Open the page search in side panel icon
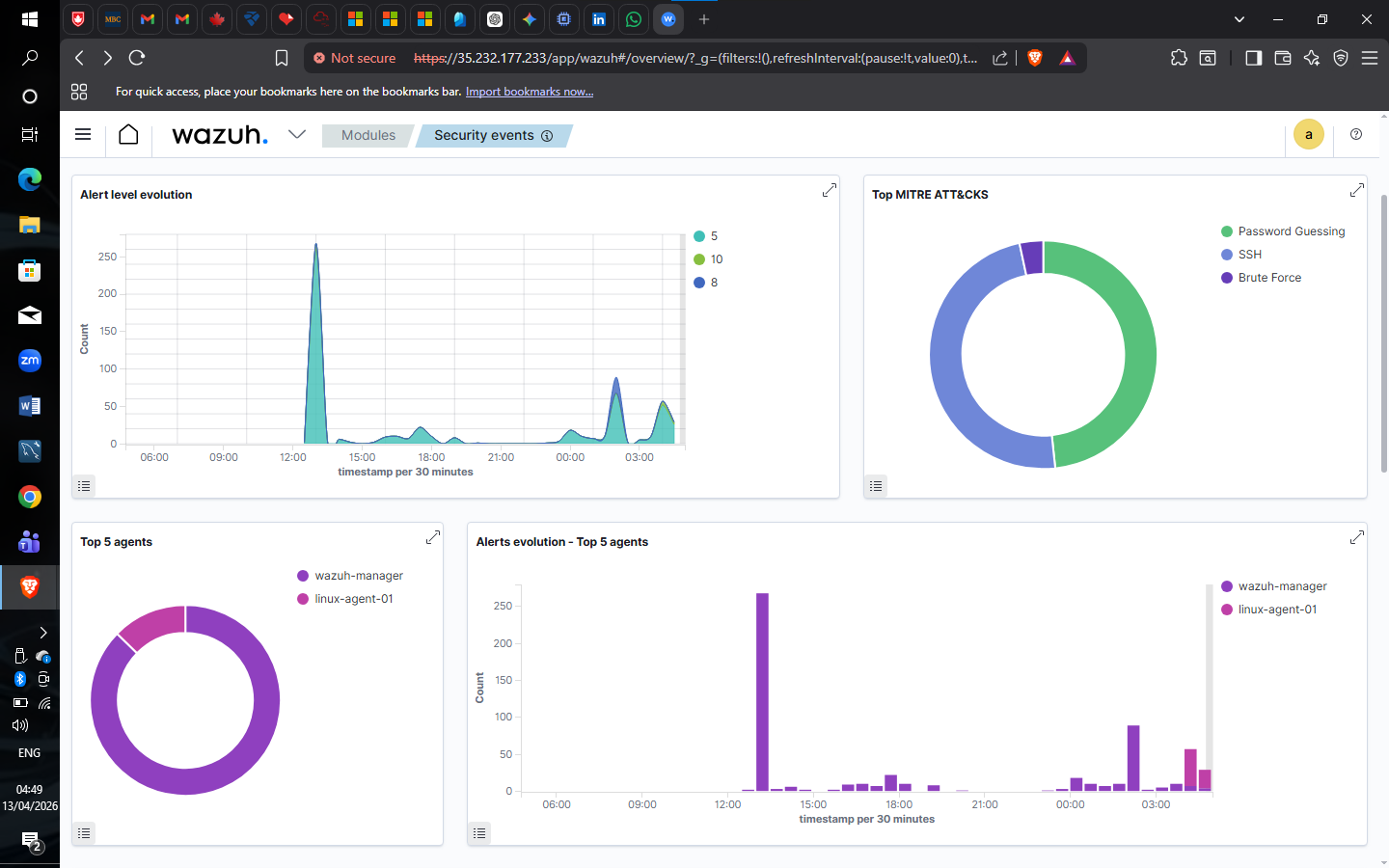 (x=1208, y=58)
